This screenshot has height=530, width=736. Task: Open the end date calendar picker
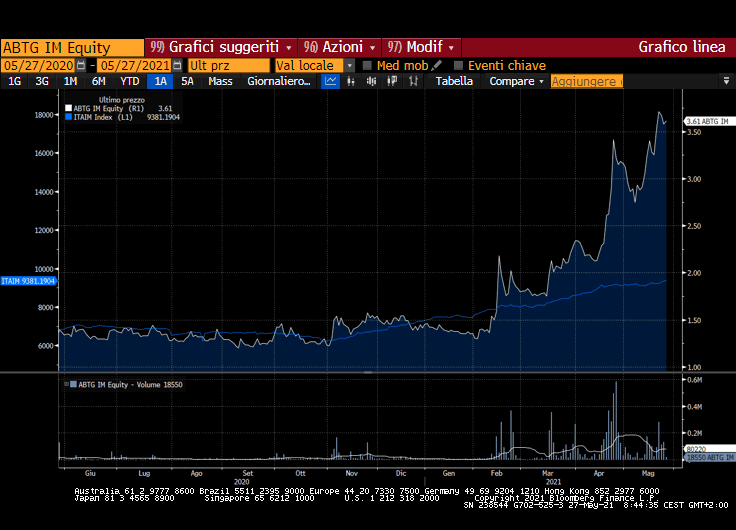tap(177, 65)
